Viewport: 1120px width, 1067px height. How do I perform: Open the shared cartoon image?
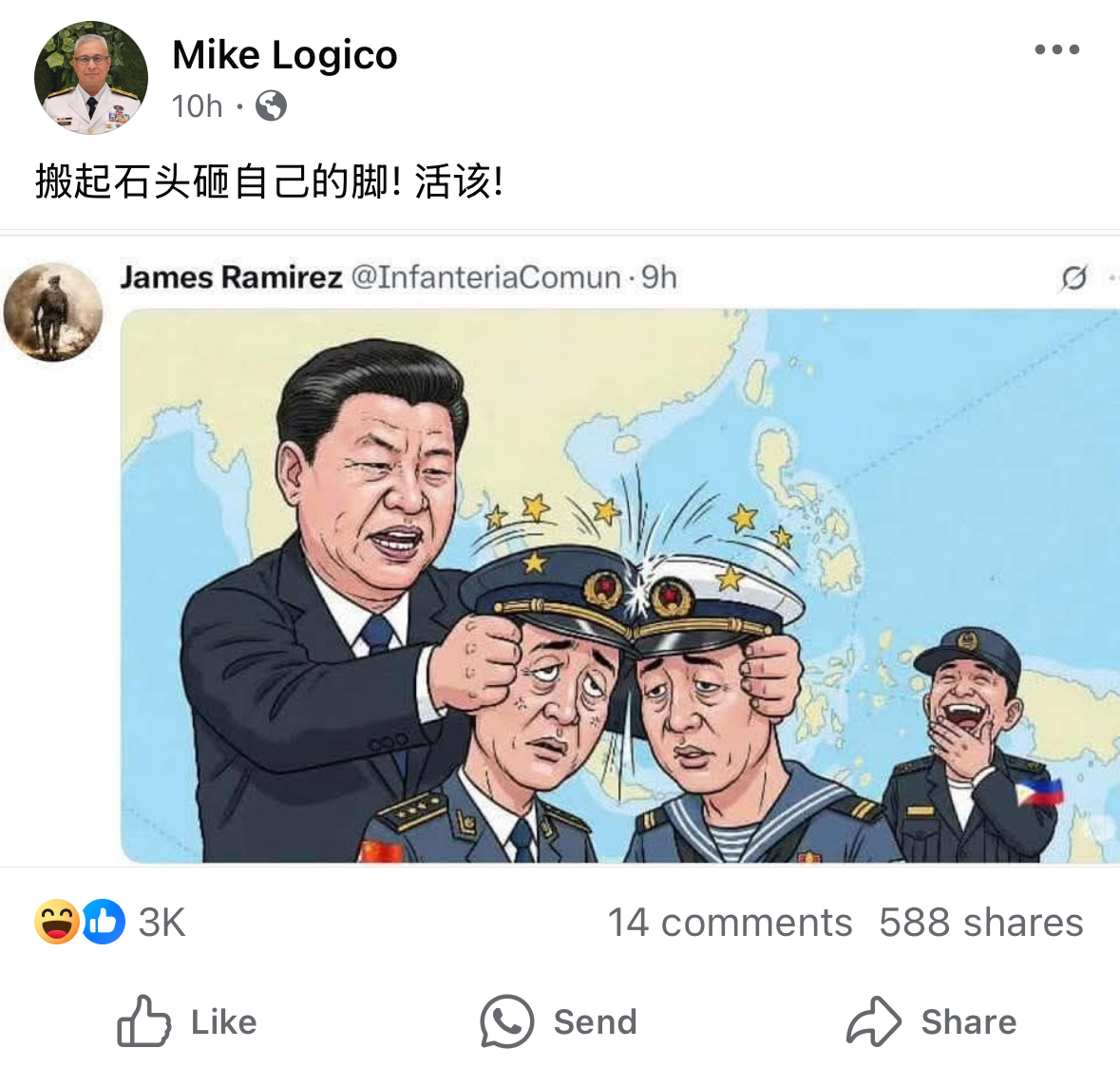(620, 585)
